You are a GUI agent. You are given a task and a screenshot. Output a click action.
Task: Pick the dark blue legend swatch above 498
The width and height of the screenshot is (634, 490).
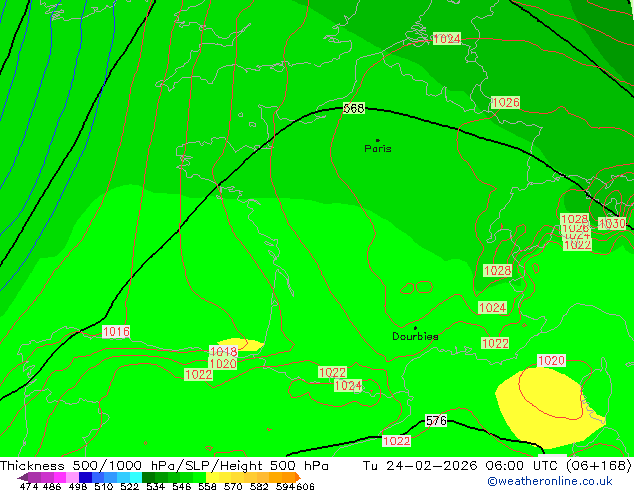85,477
